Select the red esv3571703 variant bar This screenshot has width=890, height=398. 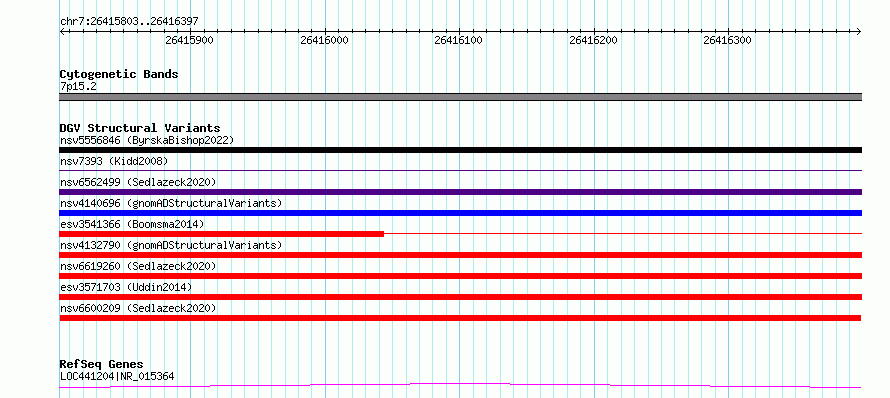click(460, 297)
